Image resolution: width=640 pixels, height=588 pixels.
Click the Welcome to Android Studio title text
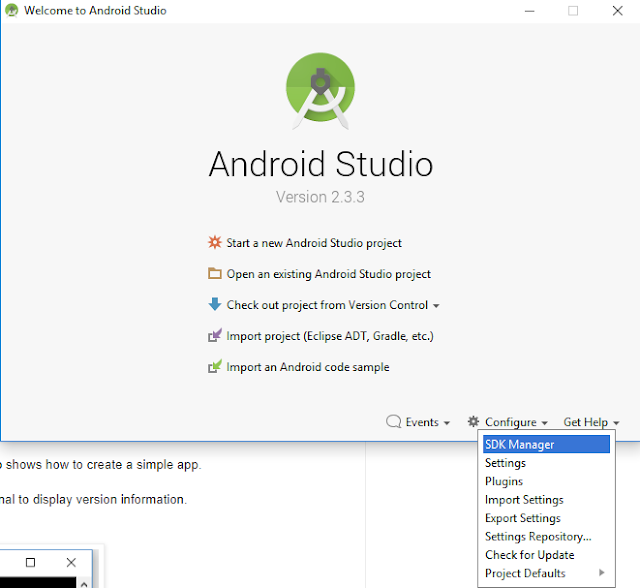pos(95,11)
